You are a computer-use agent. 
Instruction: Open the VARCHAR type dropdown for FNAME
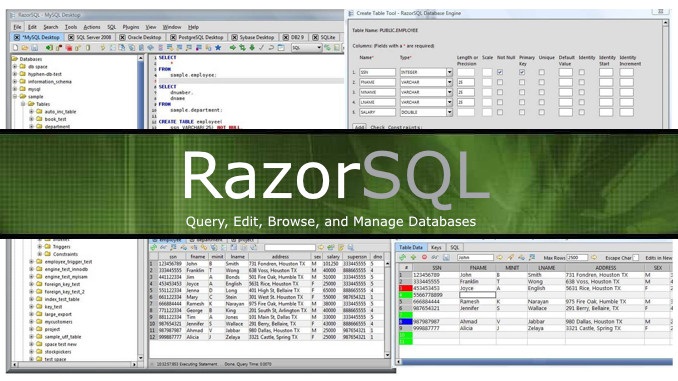[449, 82]
